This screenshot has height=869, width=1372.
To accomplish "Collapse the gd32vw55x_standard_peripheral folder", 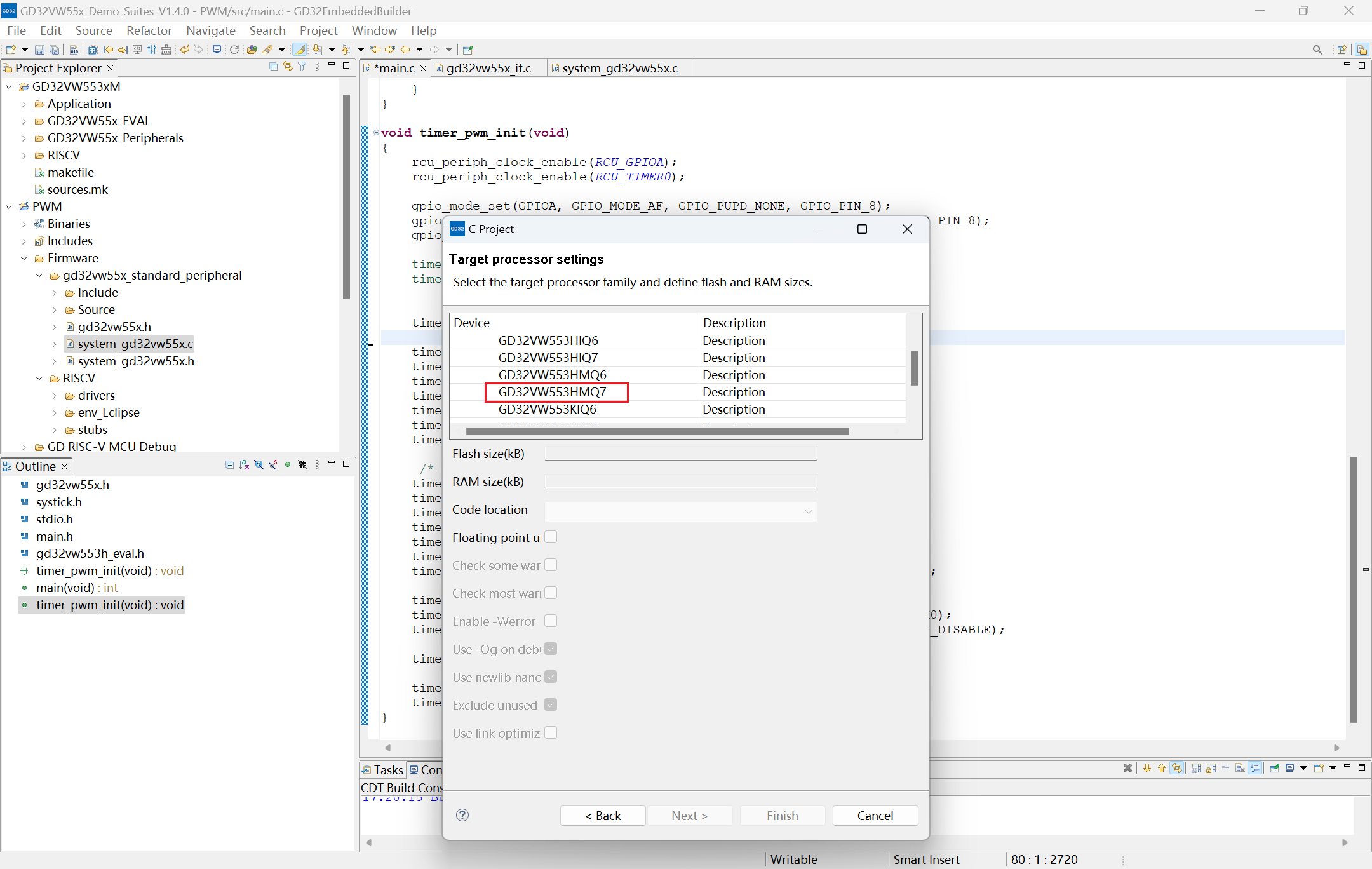I will pos(39,275).
